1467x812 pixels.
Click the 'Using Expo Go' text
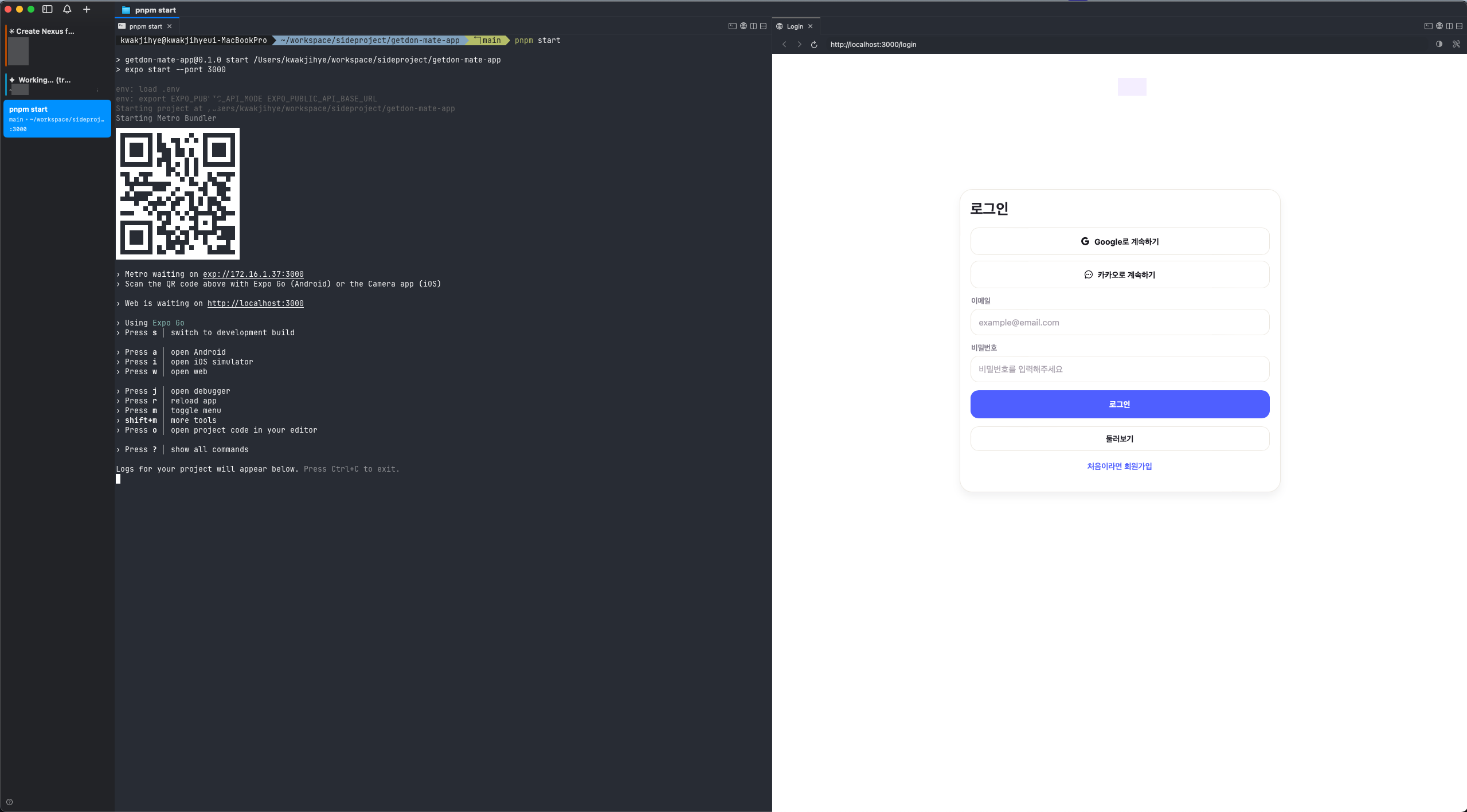click(x=155, y=323)
